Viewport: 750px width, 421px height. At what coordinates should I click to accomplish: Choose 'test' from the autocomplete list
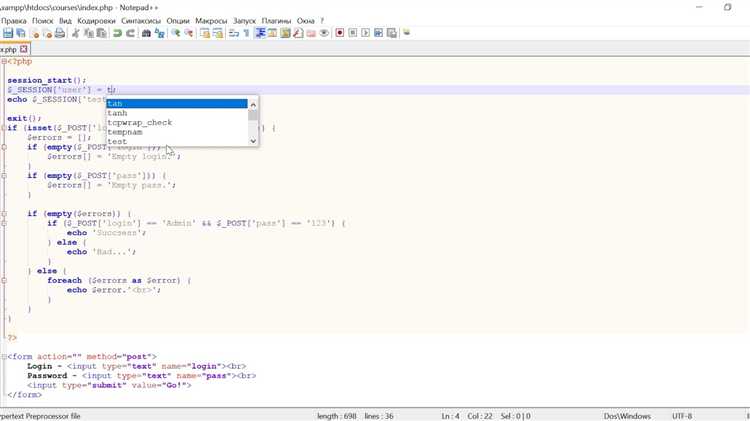coord(177,142)
